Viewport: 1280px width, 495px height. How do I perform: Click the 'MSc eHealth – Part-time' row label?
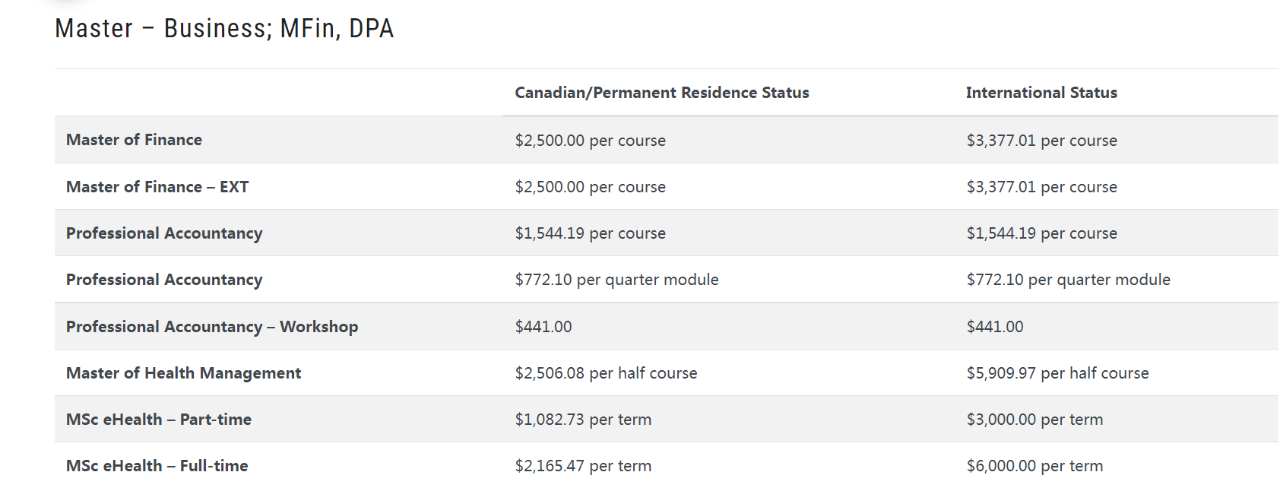(159, 420)
